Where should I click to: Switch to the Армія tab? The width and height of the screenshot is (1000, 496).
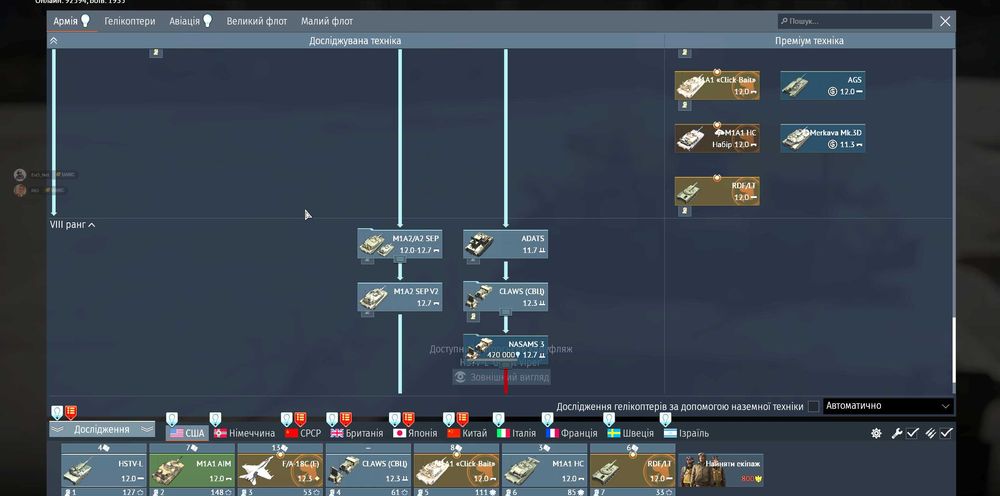[x=71, y=22]
